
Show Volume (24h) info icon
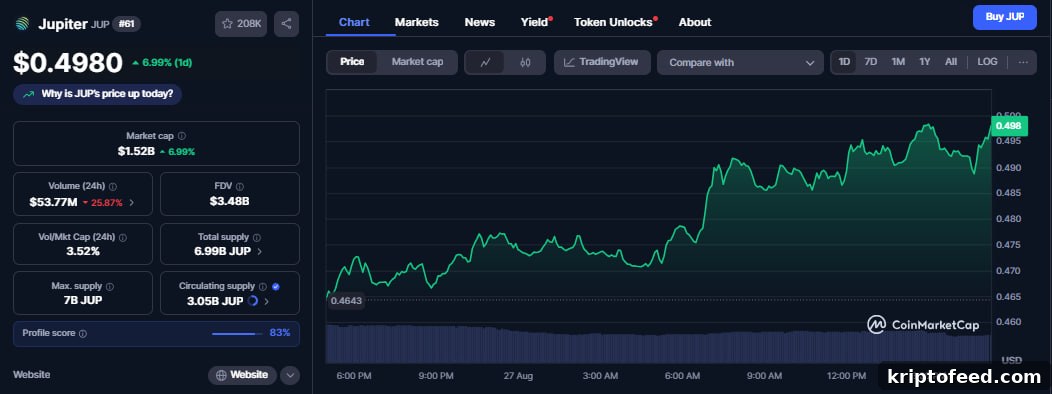(113, 187)
